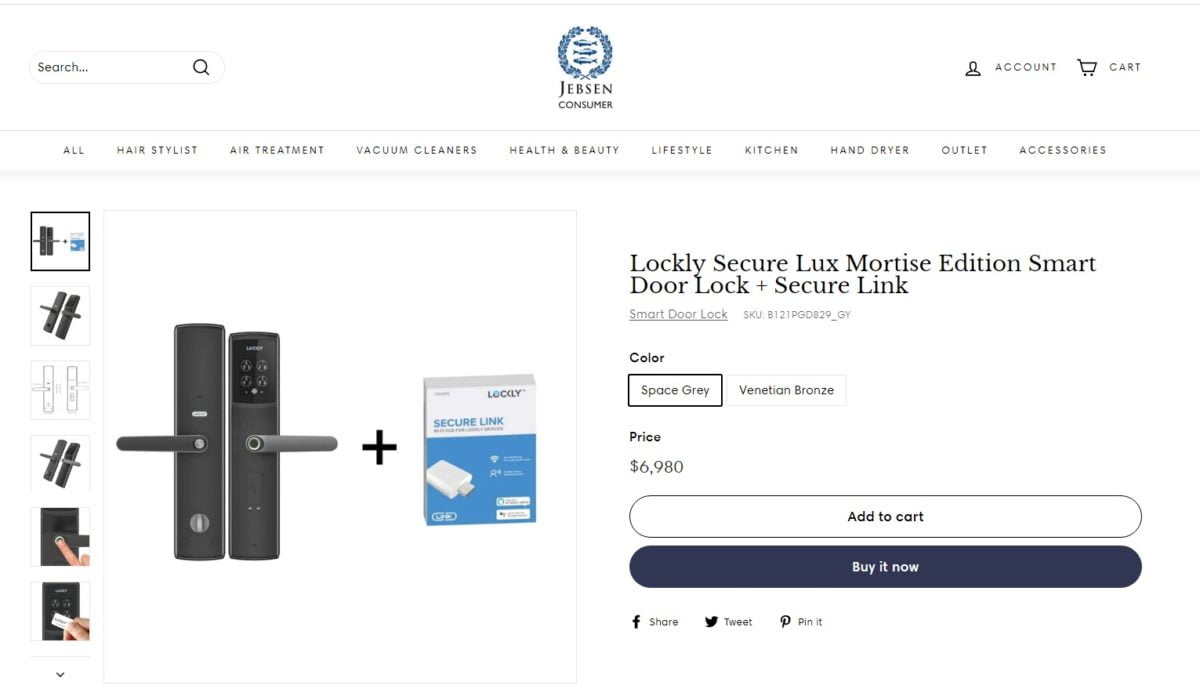The height and width of the screenshot is (696, 1200).
Task: Open the Kitchen category menu
Action: click(771, 150)
